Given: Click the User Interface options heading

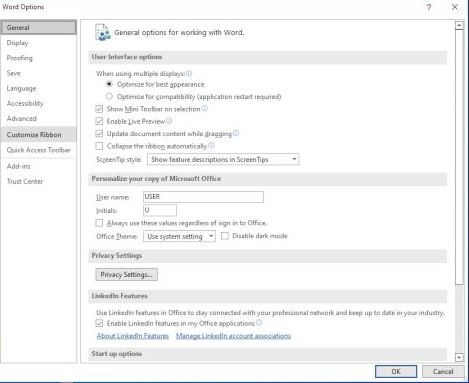Looking at the screenshot, I should 127,57.
